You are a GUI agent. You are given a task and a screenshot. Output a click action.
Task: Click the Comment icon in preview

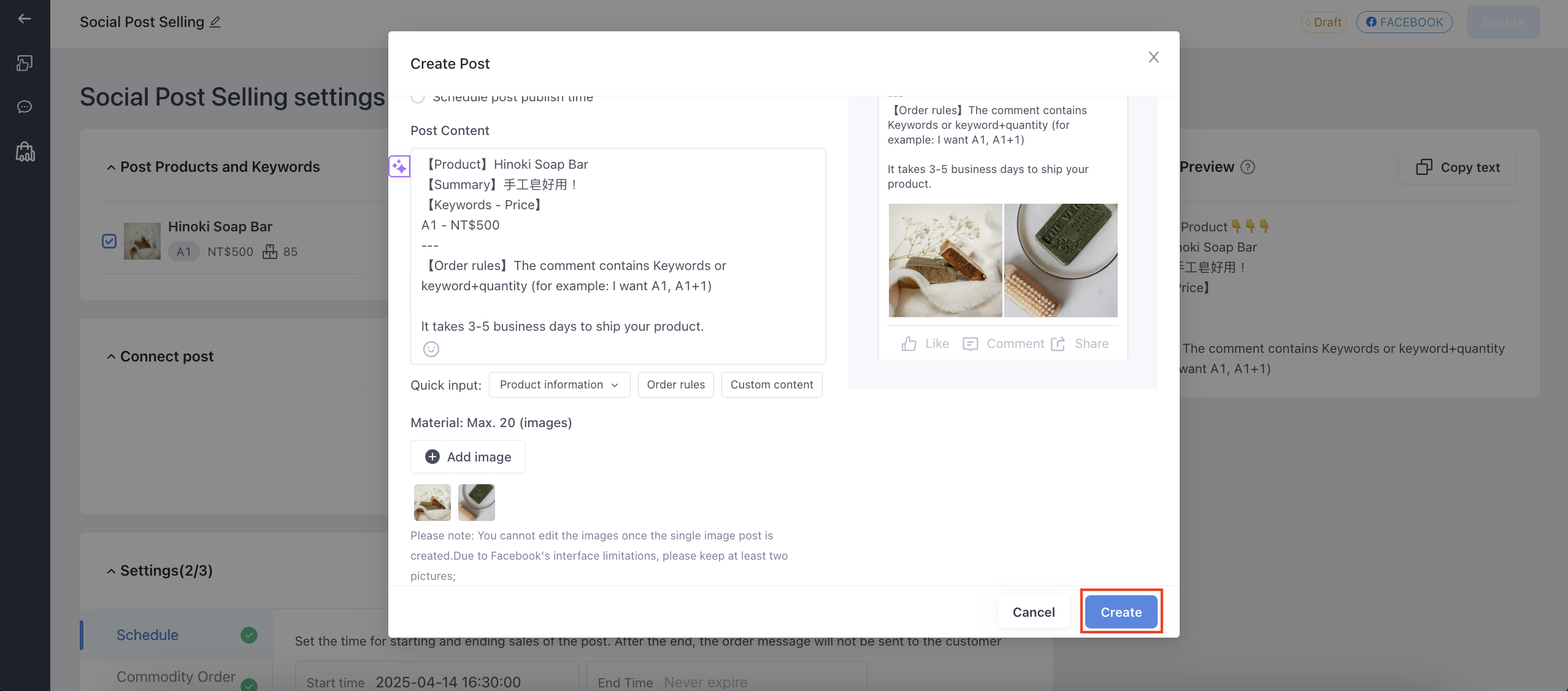pos(970,344)
